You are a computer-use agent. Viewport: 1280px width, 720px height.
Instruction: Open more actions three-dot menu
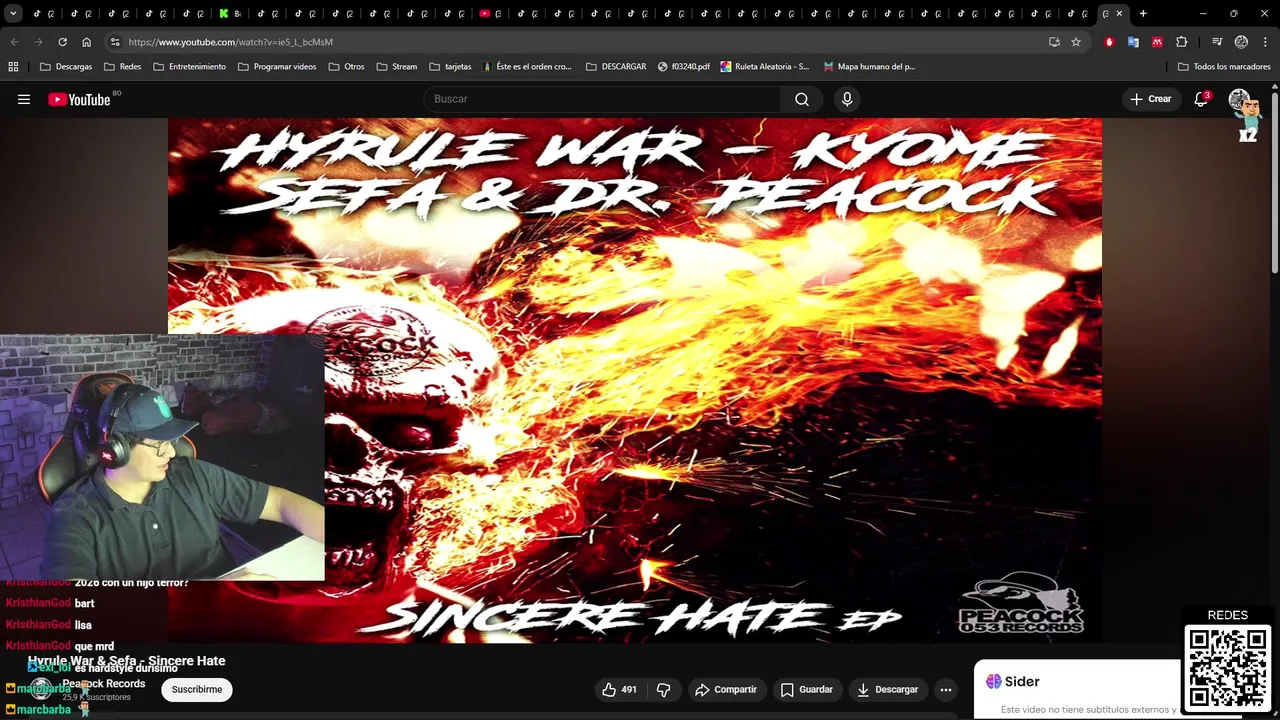(x=946, y=689)
